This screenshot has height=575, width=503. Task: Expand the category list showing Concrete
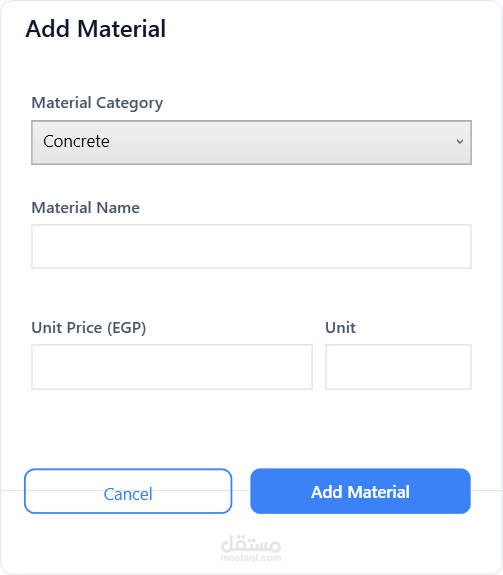coord(252,142)
